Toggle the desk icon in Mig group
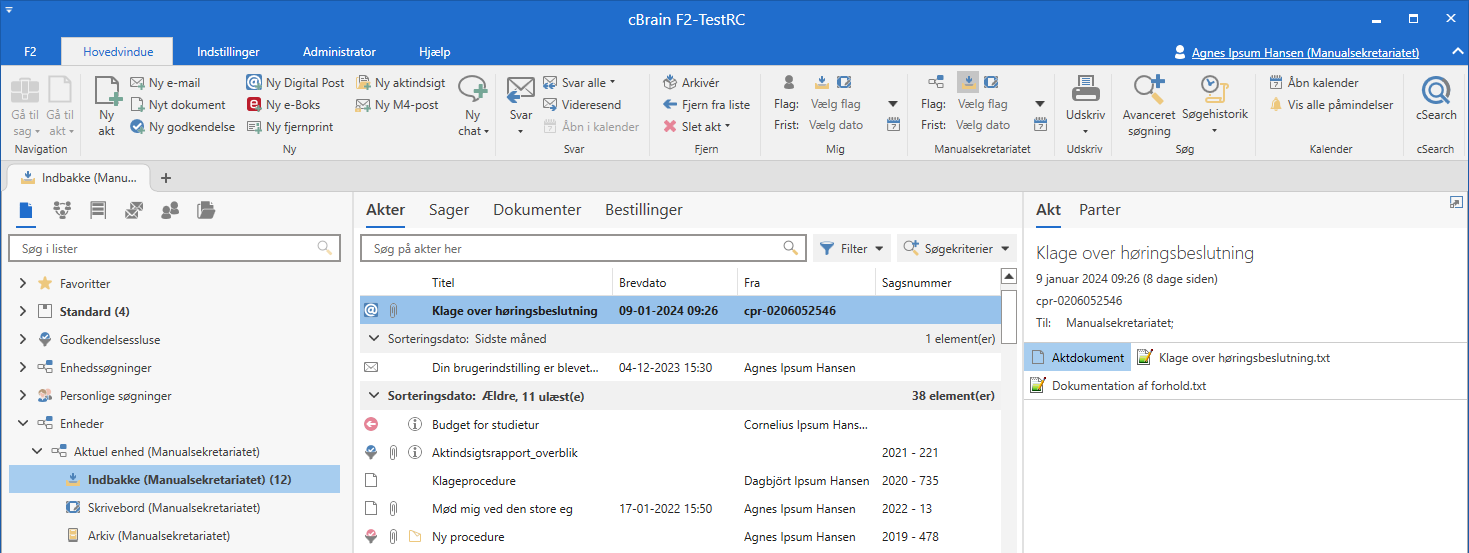Image resolution: width=1469 pixels, height=553 pixels. coord(844,82)
